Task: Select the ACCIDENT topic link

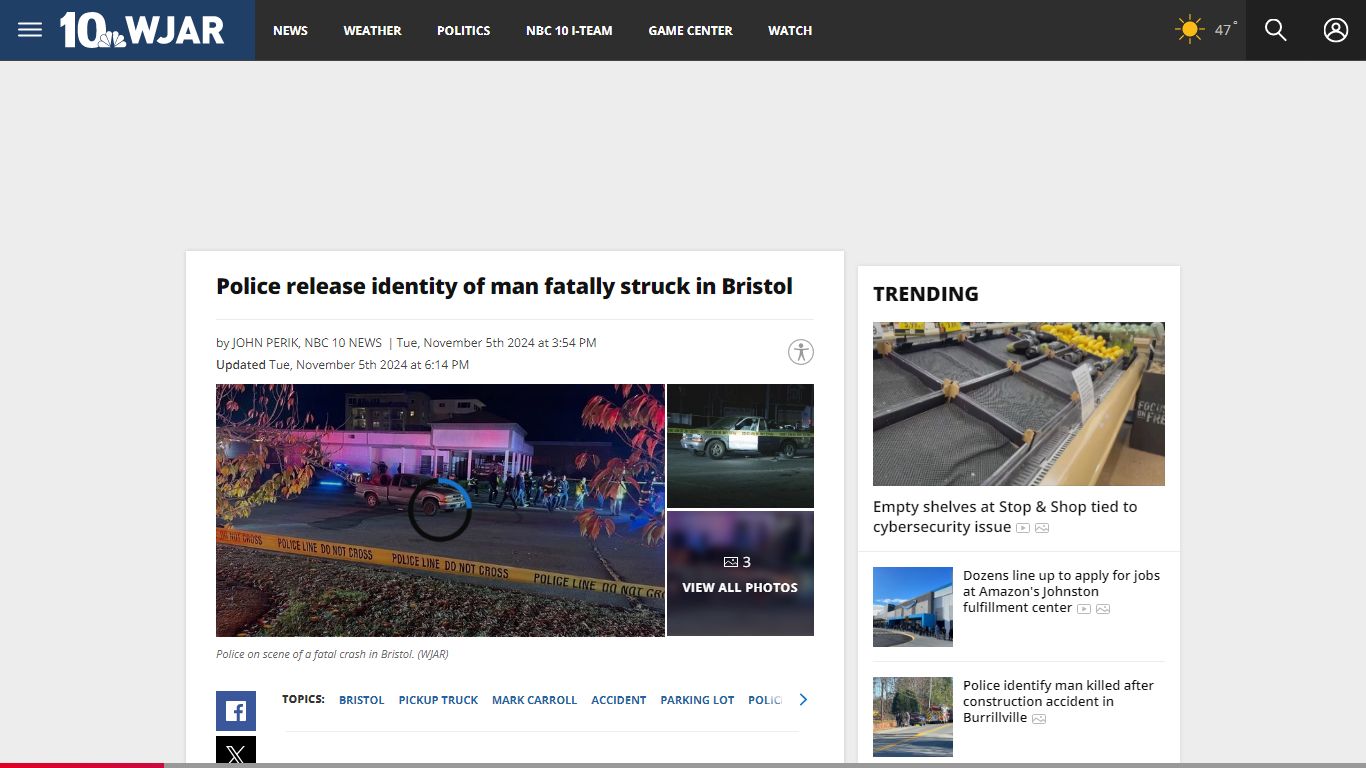Action: coord(618,700)
